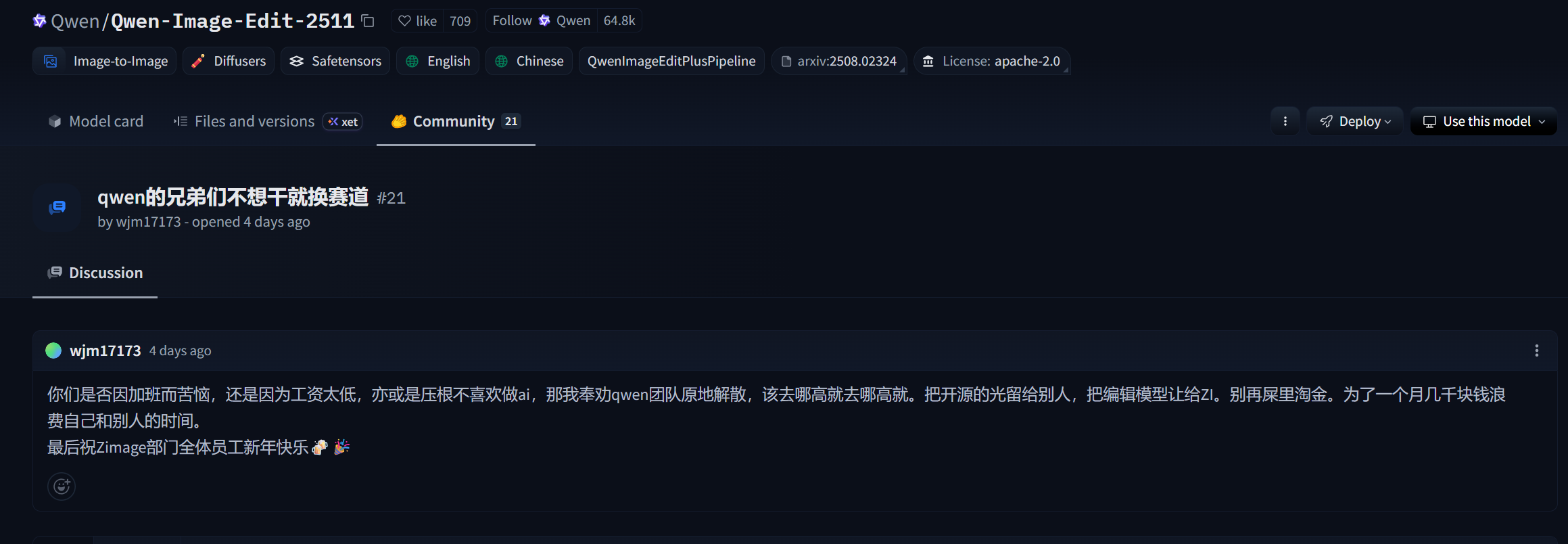
Task: Select the English language tag
Action: coord(438,61)
